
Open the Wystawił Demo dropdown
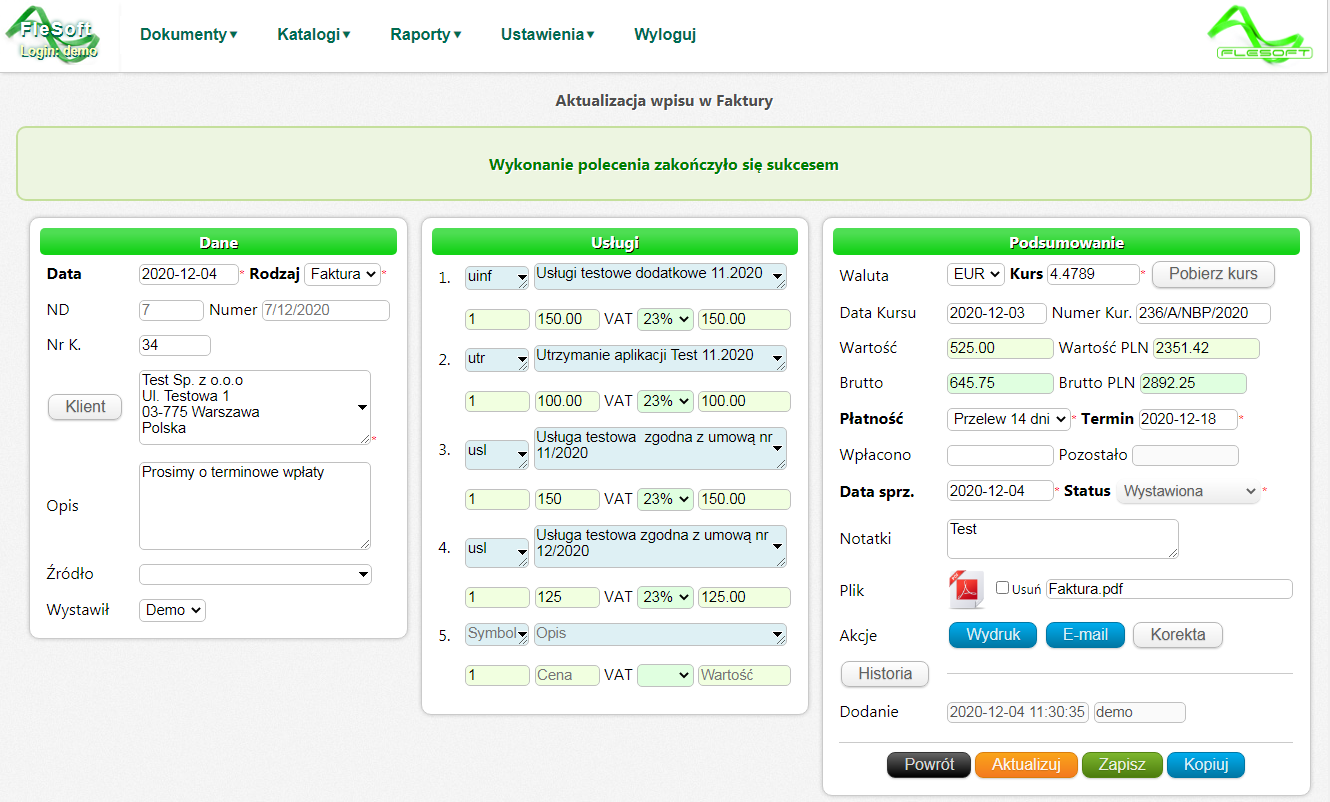(172, 610)
